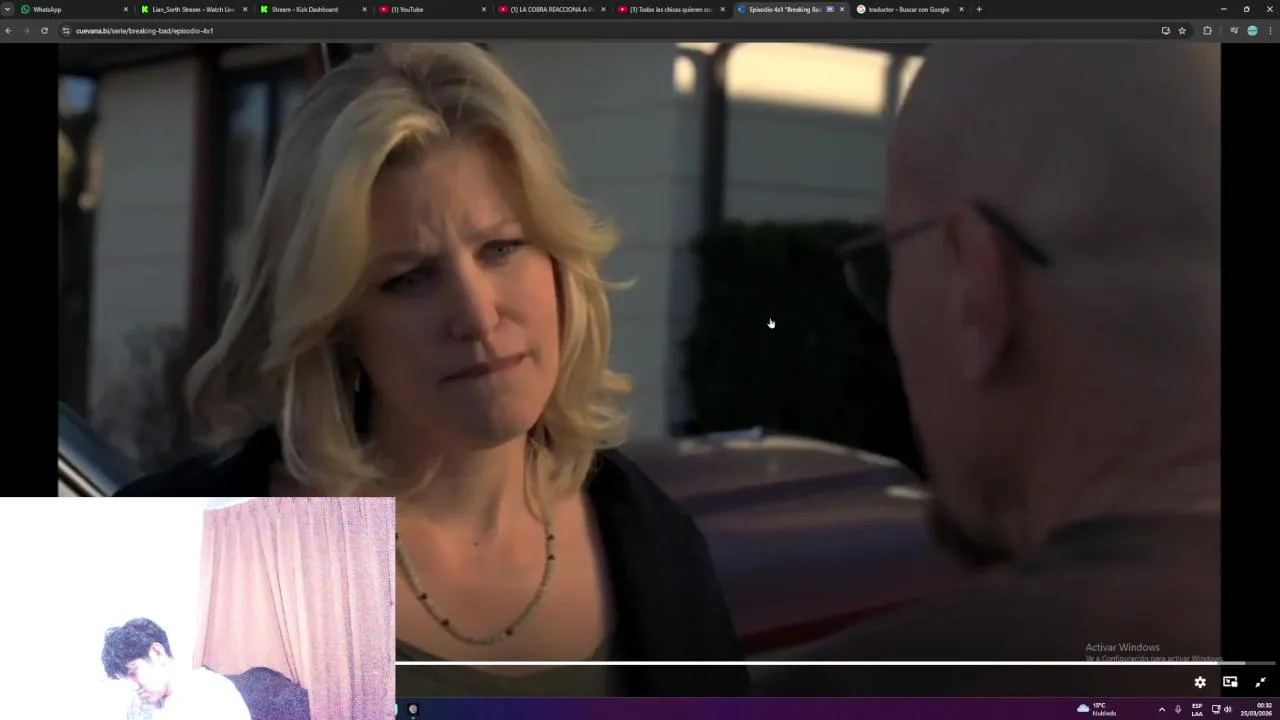
Task: Open the video player settings gear
Action: [1200, 682]
